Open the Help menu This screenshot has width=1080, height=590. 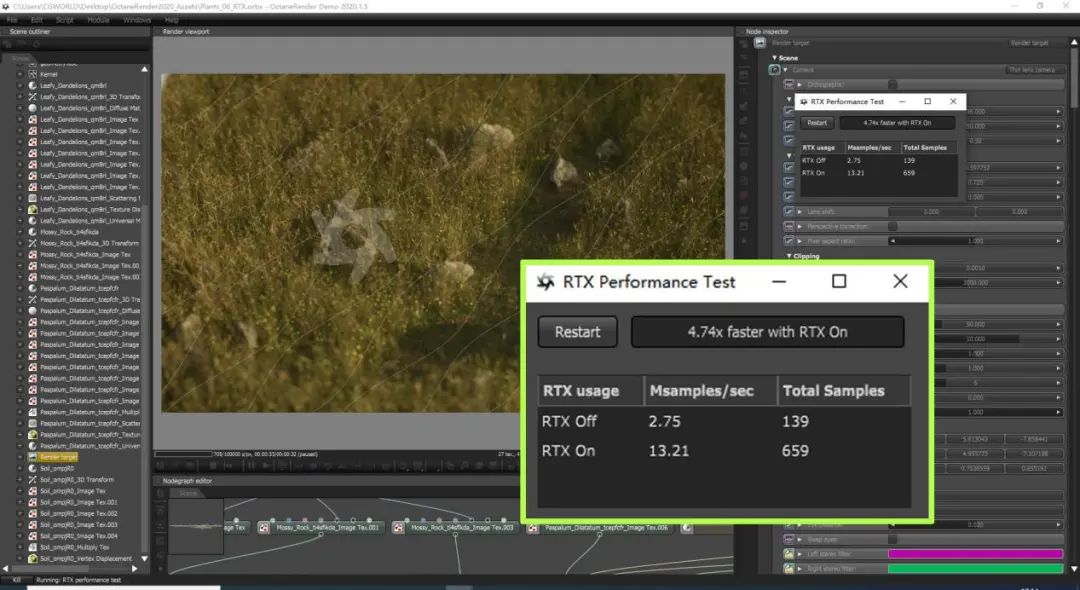(172, 20)
